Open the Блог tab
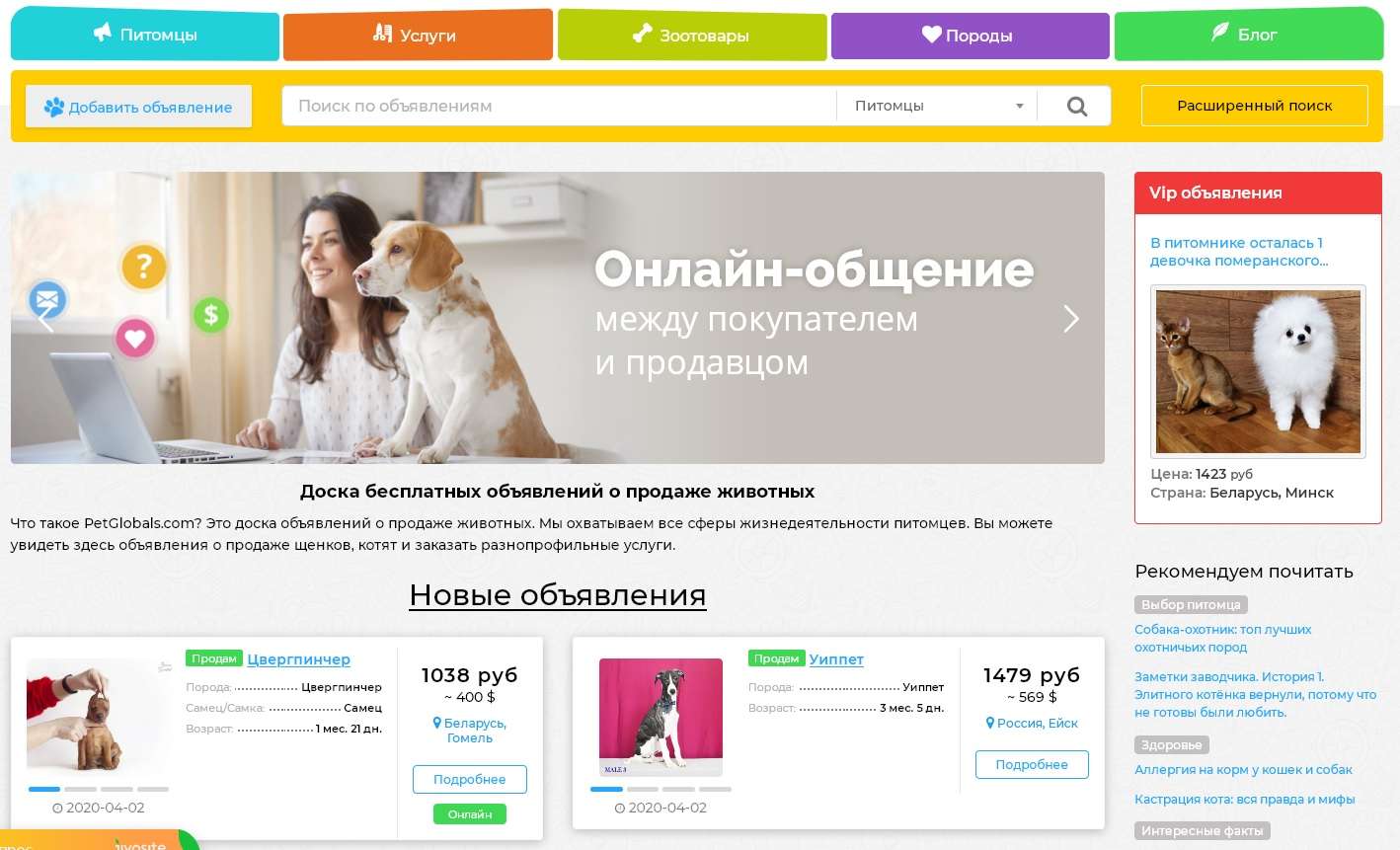Viewport: 1400px width, 850px height. tap(1249, 35)
